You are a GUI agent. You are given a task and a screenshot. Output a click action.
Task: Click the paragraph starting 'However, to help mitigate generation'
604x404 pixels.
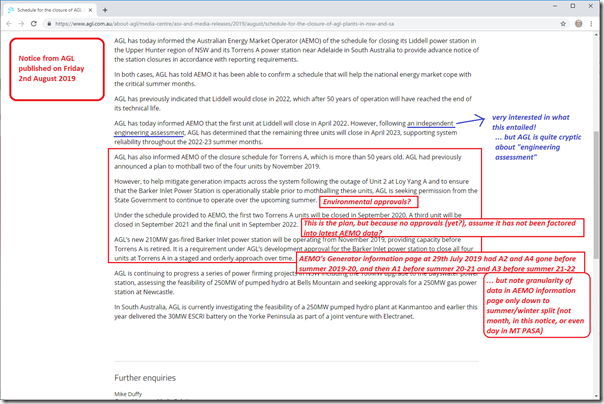pos(296,191)
